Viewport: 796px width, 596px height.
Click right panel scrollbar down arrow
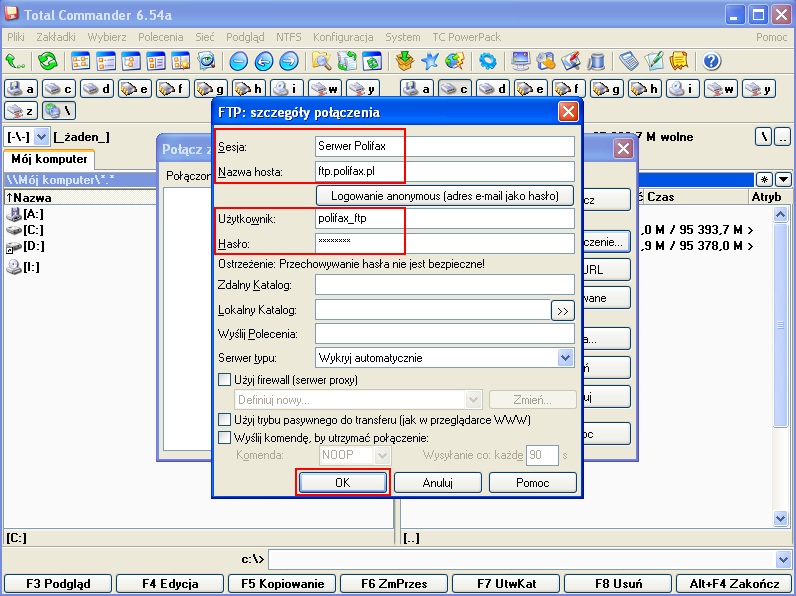(780, 518)
